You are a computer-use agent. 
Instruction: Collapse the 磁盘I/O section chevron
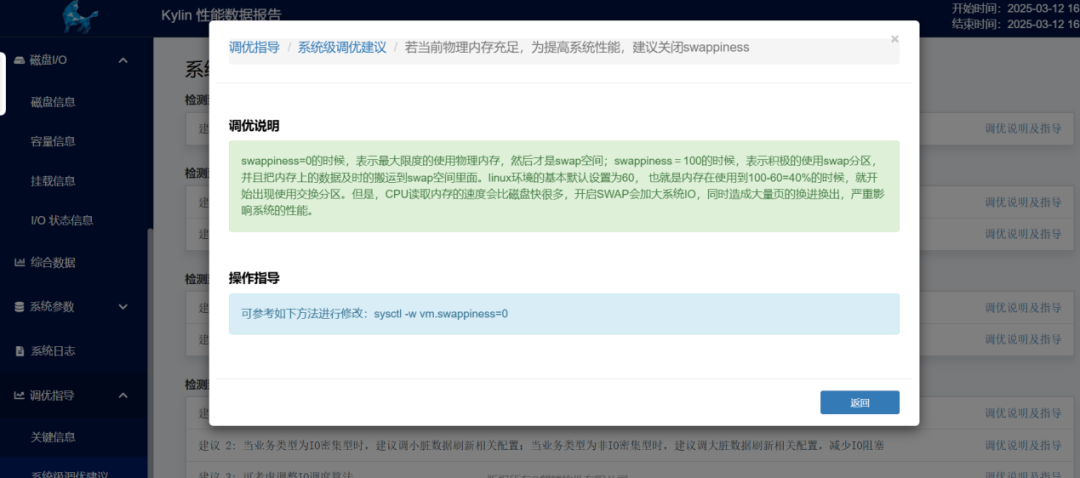click(123, 60)
